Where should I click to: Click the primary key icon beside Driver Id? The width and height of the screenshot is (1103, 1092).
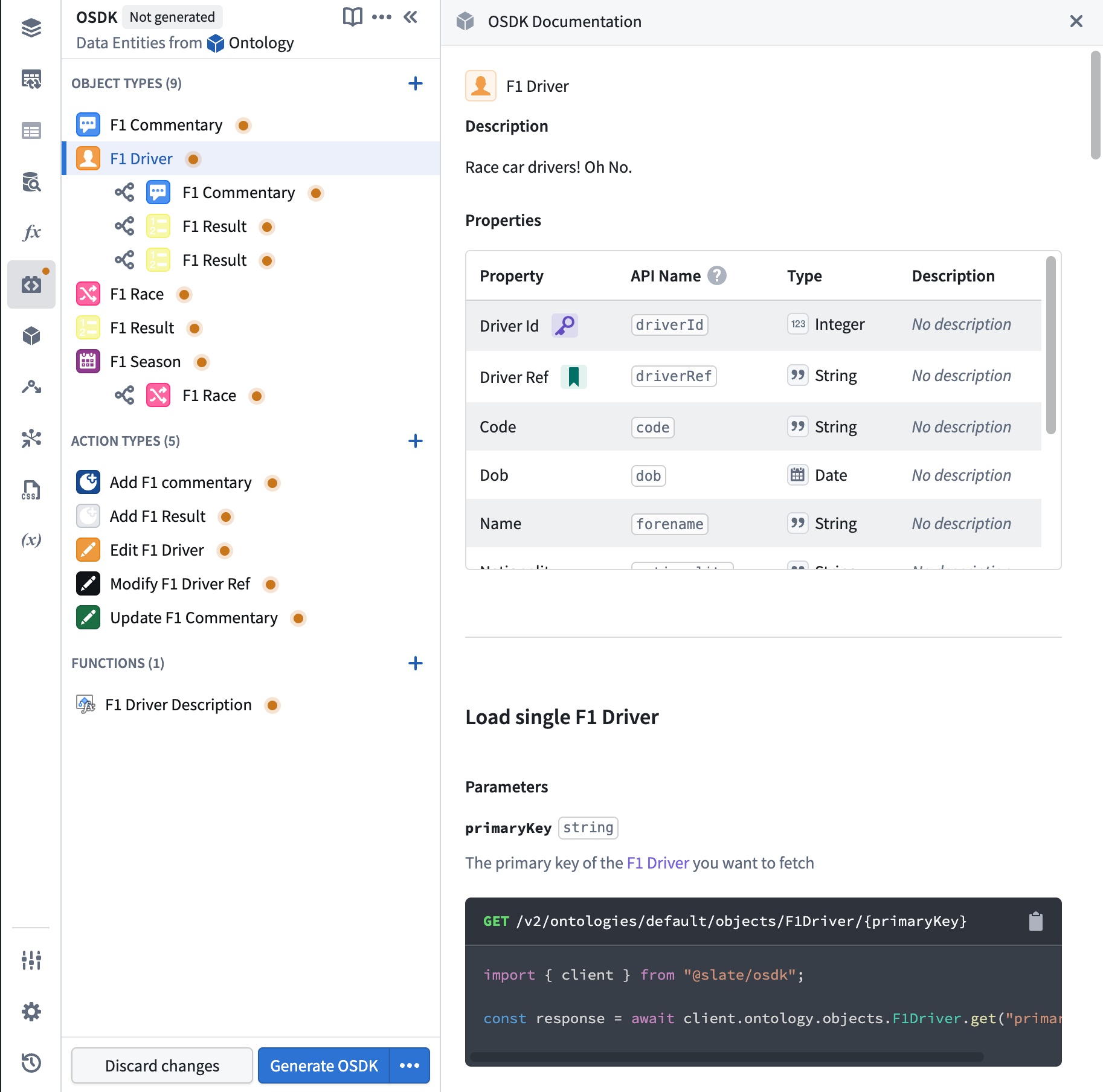(564, 325)
